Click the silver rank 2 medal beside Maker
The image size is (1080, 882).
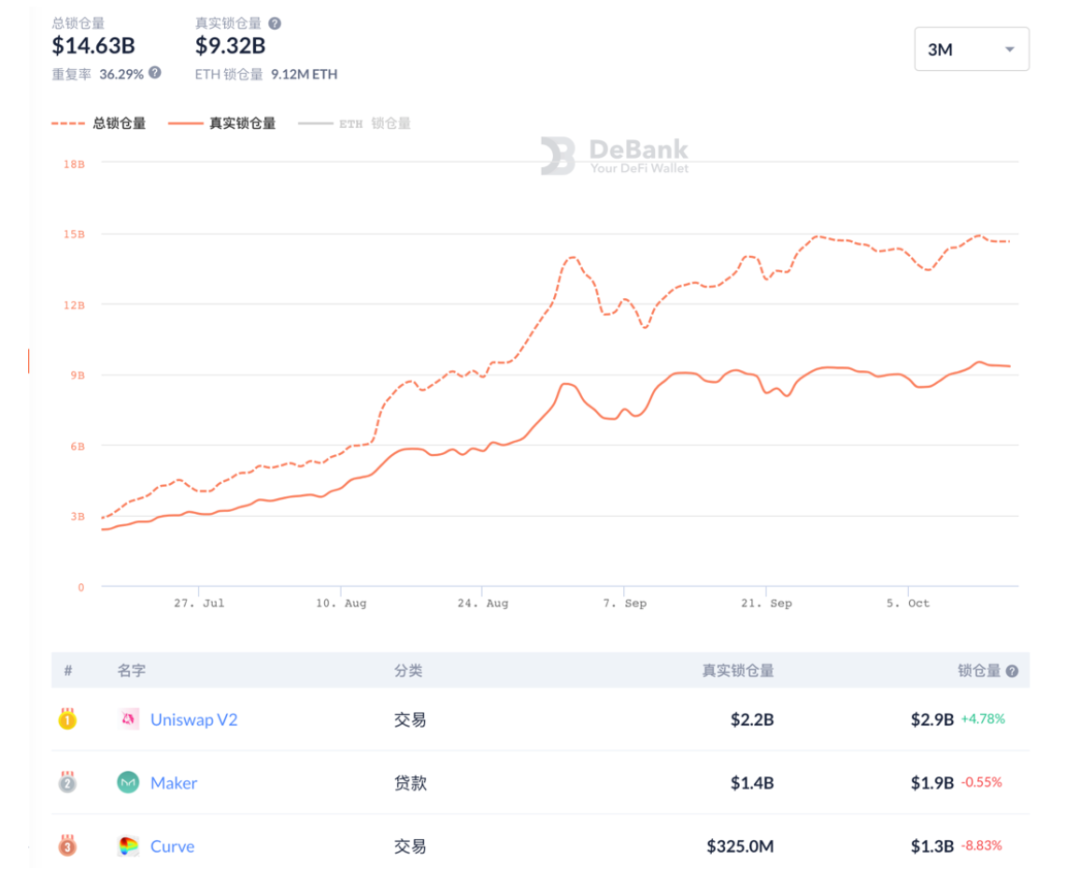(x=67, y=783)
